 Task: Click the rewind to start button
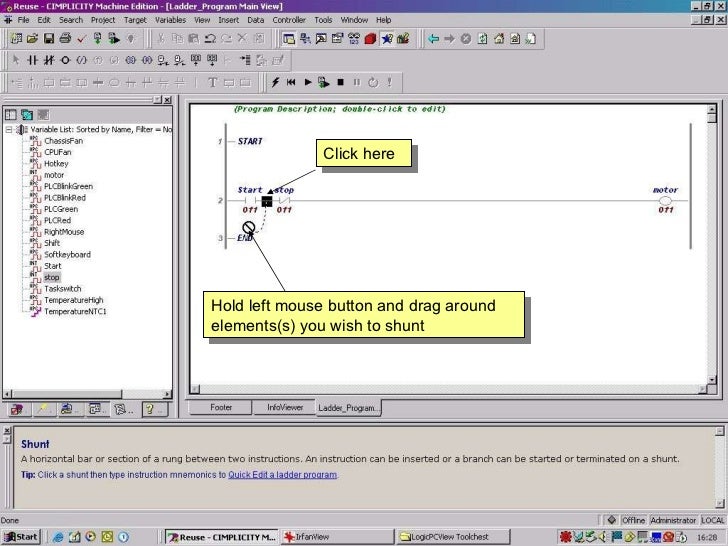coord(291,82)
